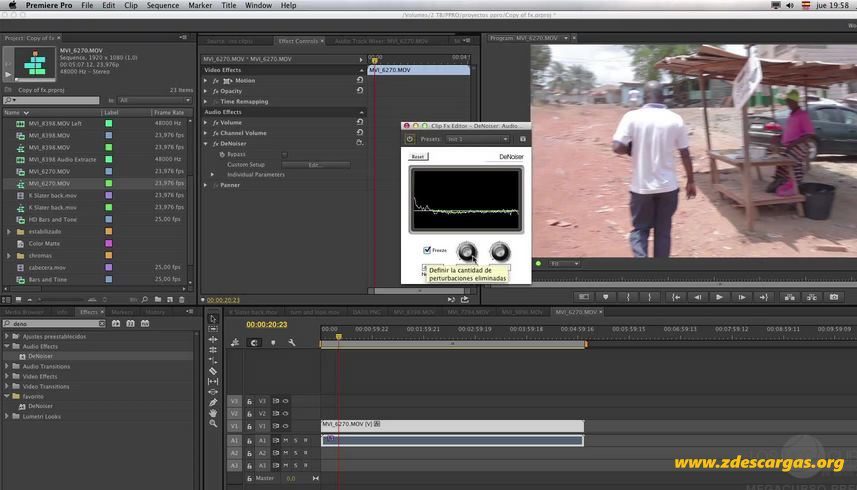Turn the DeNoiser Reduction knob

tap(467, 252)
